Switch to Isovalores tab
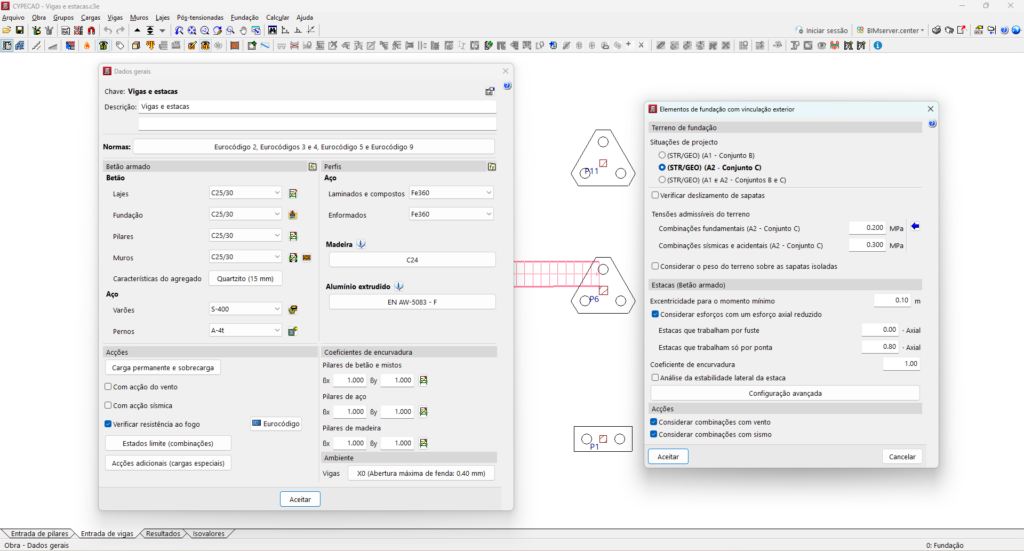The image size is (1024, 551). [208, 533]
